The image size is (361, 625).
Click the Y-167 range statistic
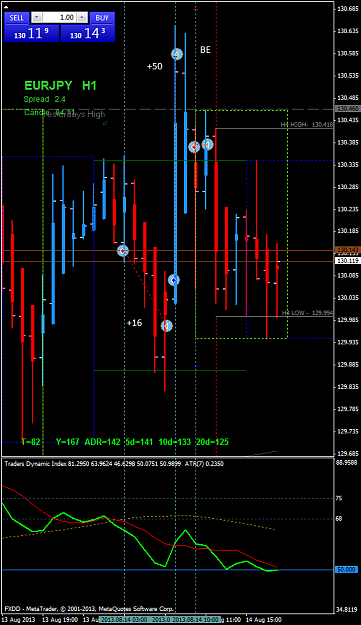click(x=68, y=442)
